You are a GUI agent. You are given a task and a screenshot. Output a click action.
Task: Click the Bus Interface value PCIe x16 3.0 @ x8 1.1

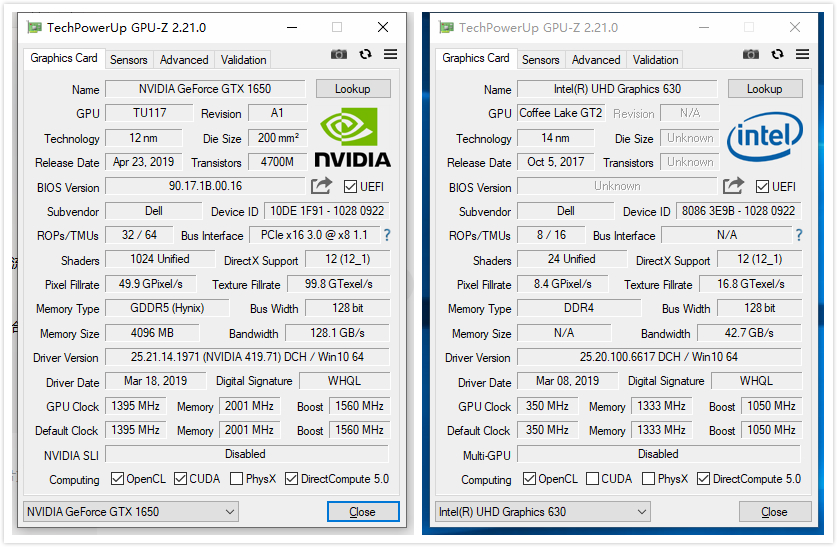click(x=314, y=235)
